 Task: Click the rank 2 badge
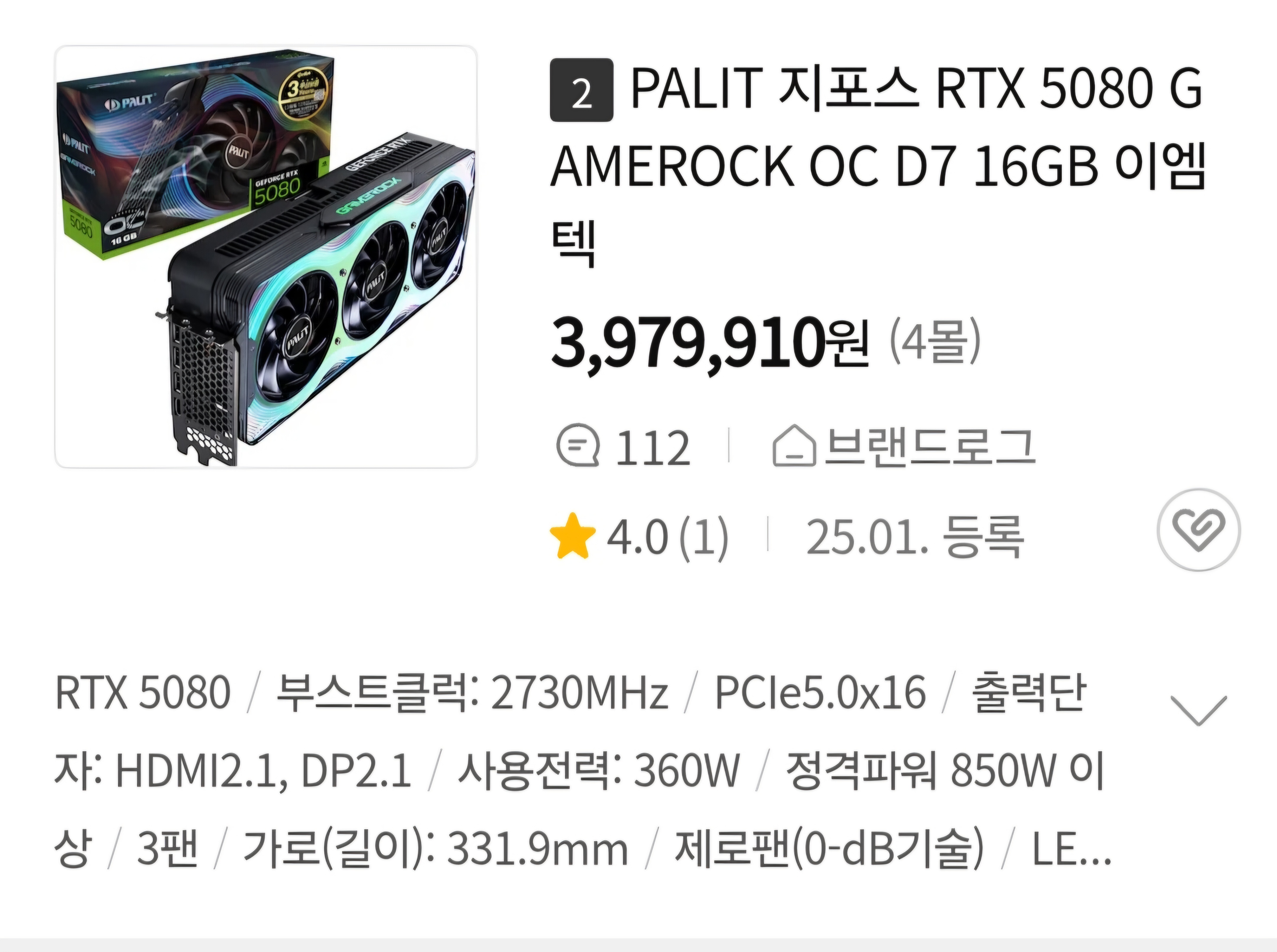(x=581, y=90)
